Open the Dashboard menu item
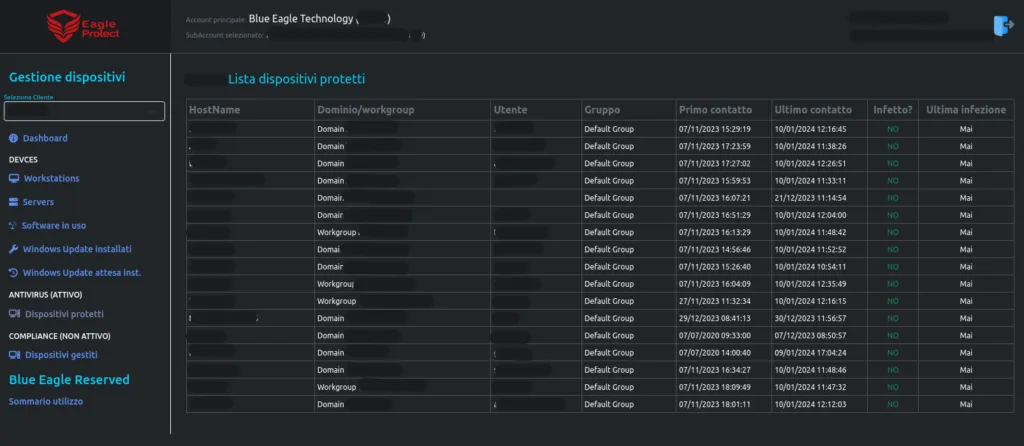This screenshot has width=1024, height=446. click(45, 138)
